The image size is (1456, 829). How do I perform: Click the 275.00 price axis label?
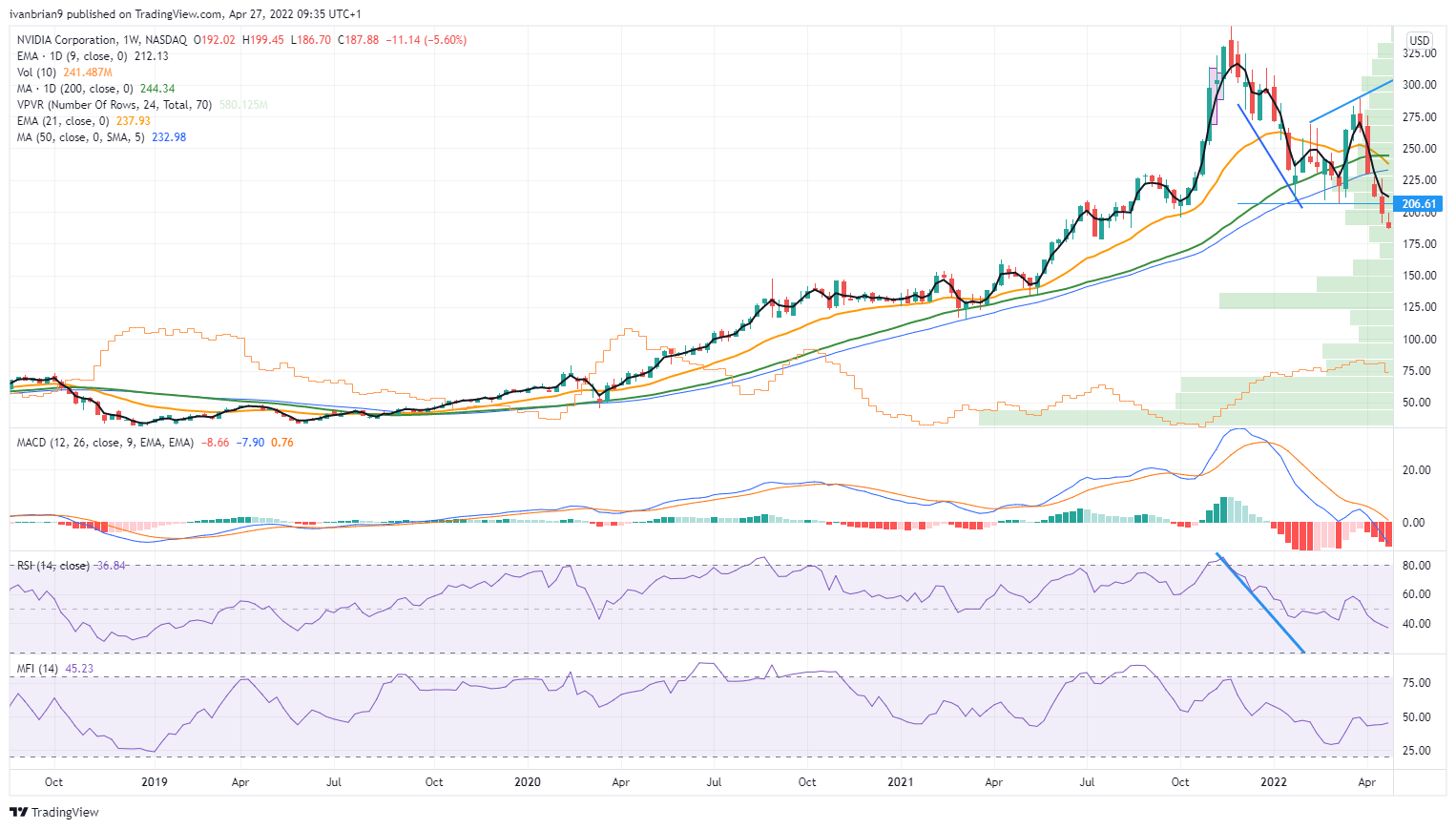tap(1420, 117)
